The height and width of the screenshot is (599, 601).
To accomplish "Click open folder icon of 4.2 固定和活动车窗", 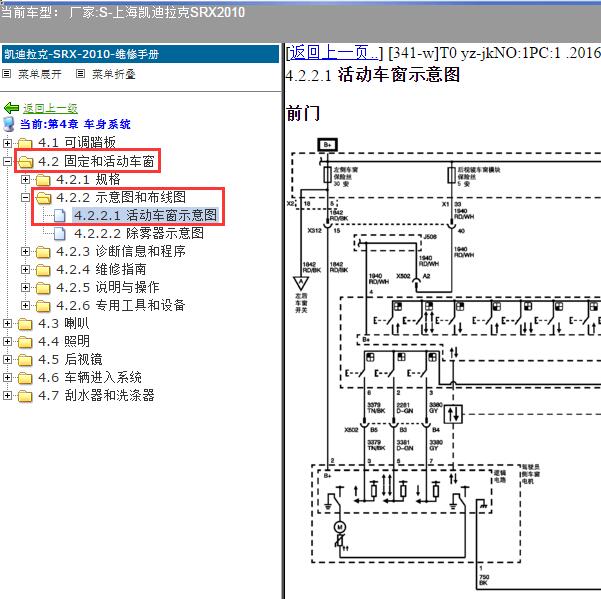I will (26, 162).
